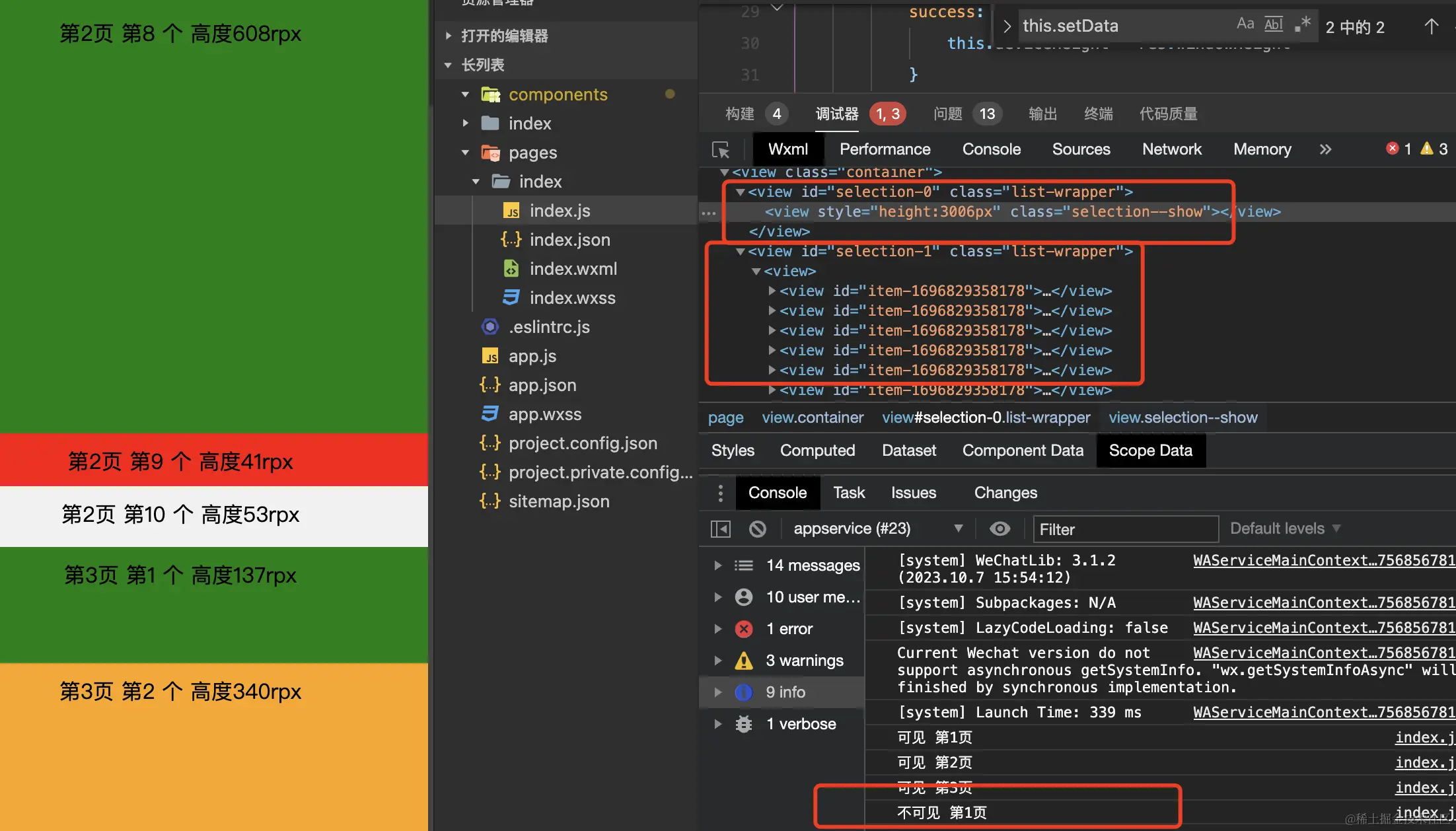Switch to the Network tab

(1171, 149)
